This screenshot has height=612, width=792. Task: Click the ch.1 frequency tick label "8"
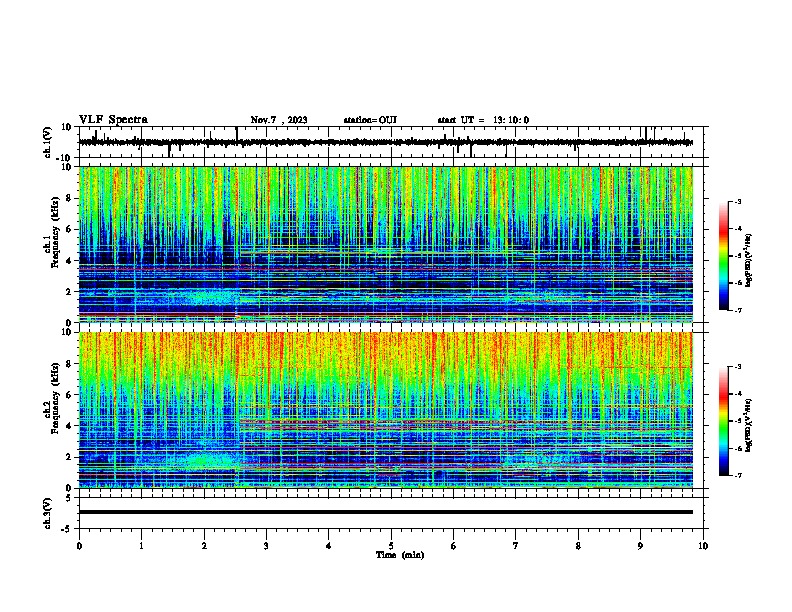click(69, 198)
